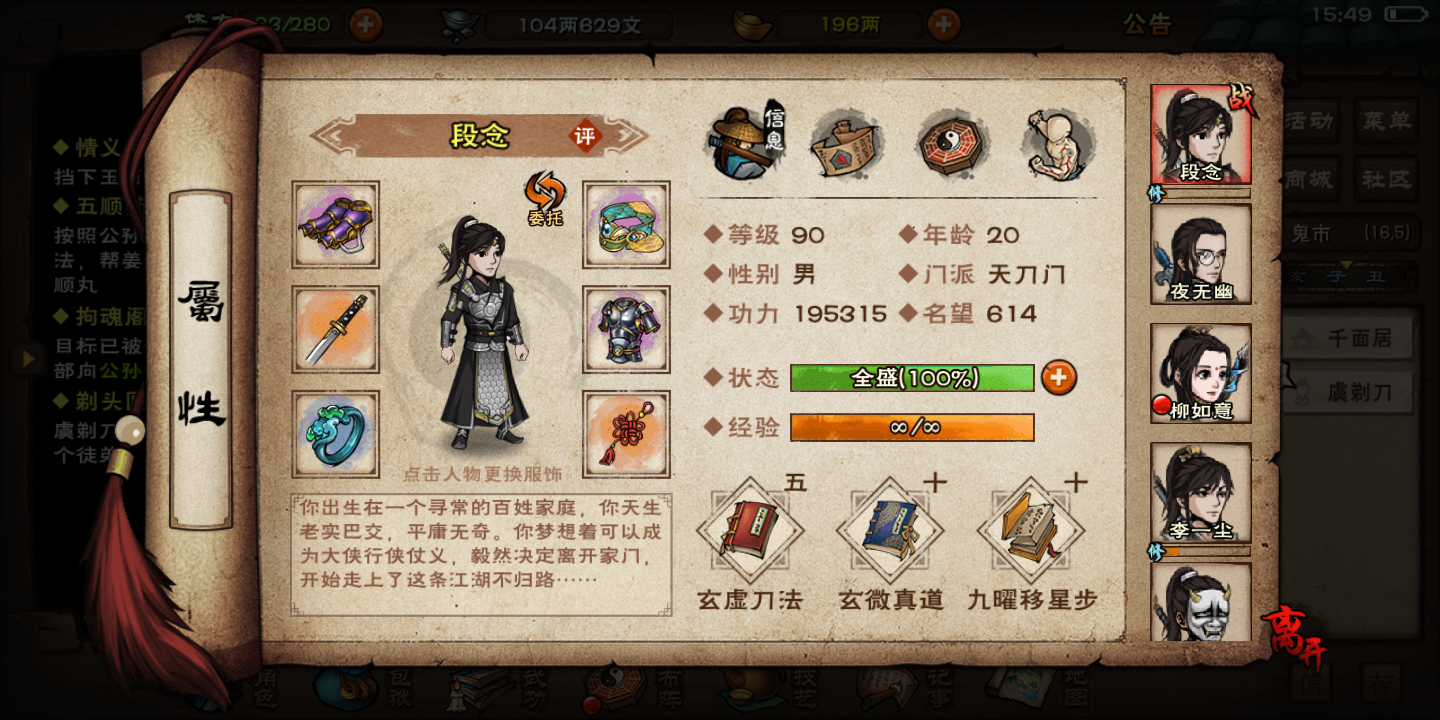Open the jade ring accessory slot
The image size is (1440, 720).
[x=336, y=435]
